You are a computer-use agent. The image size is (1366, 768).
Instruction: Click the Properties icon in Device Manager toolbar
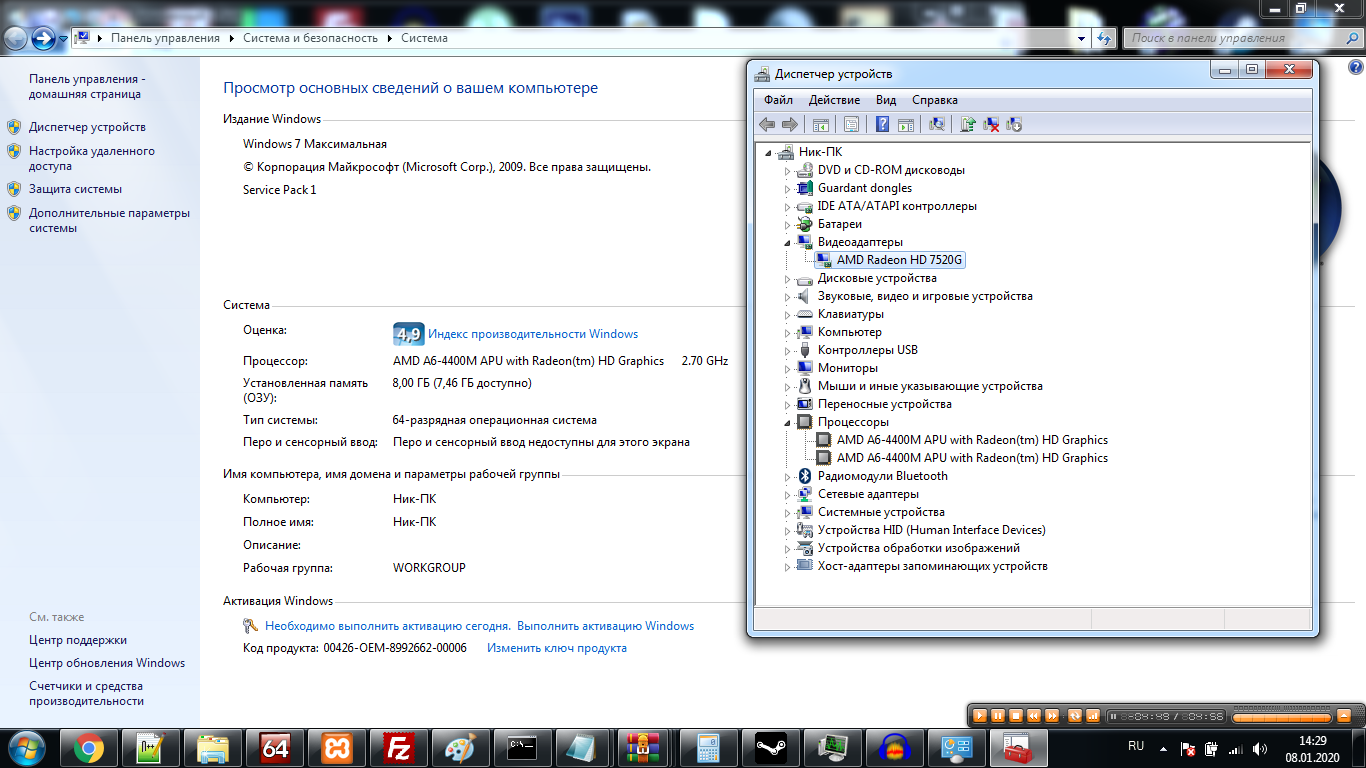[851, 124]
